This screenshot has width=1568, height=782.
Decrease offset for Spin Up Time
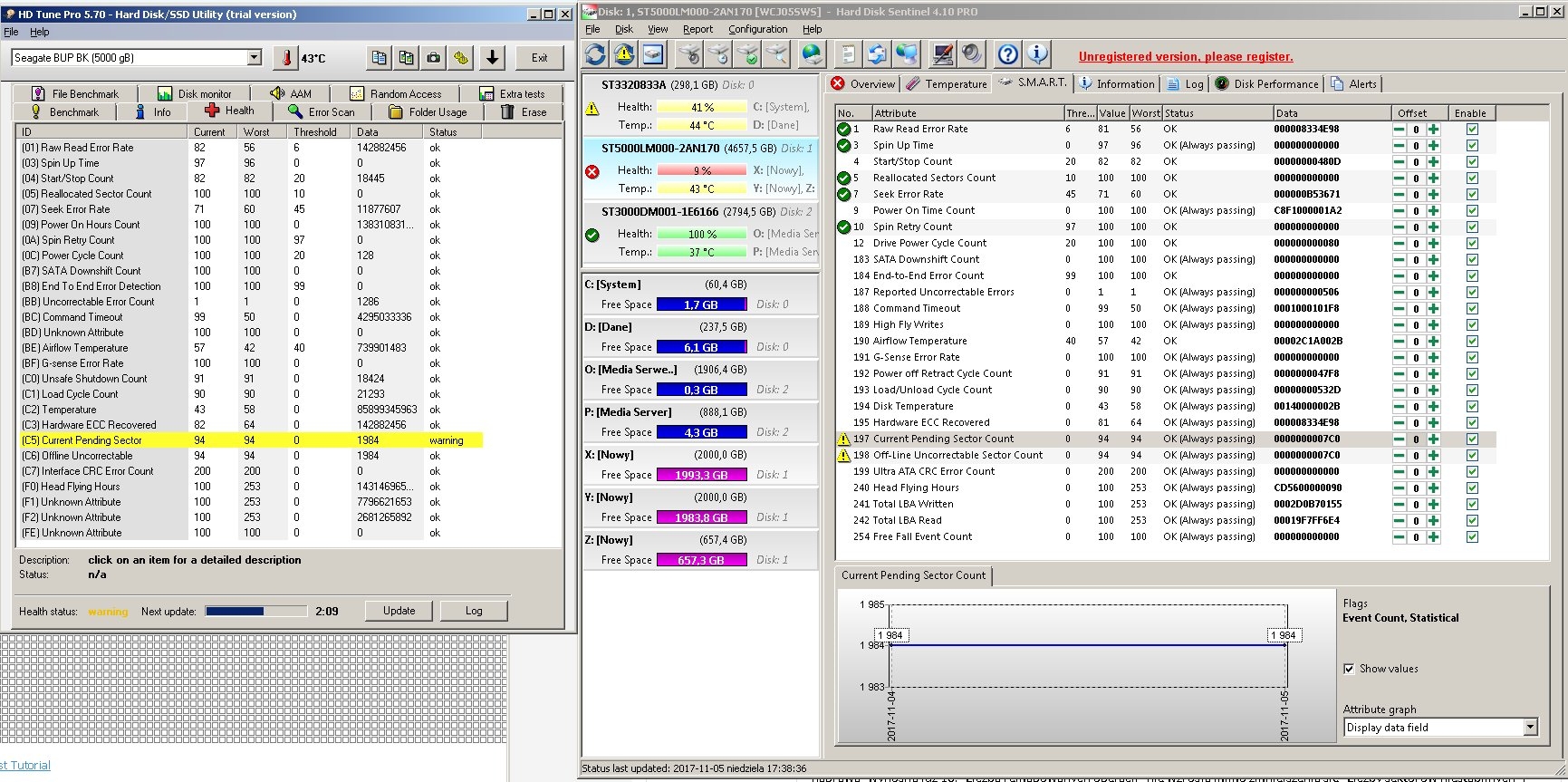click(x=1400, y=145)
